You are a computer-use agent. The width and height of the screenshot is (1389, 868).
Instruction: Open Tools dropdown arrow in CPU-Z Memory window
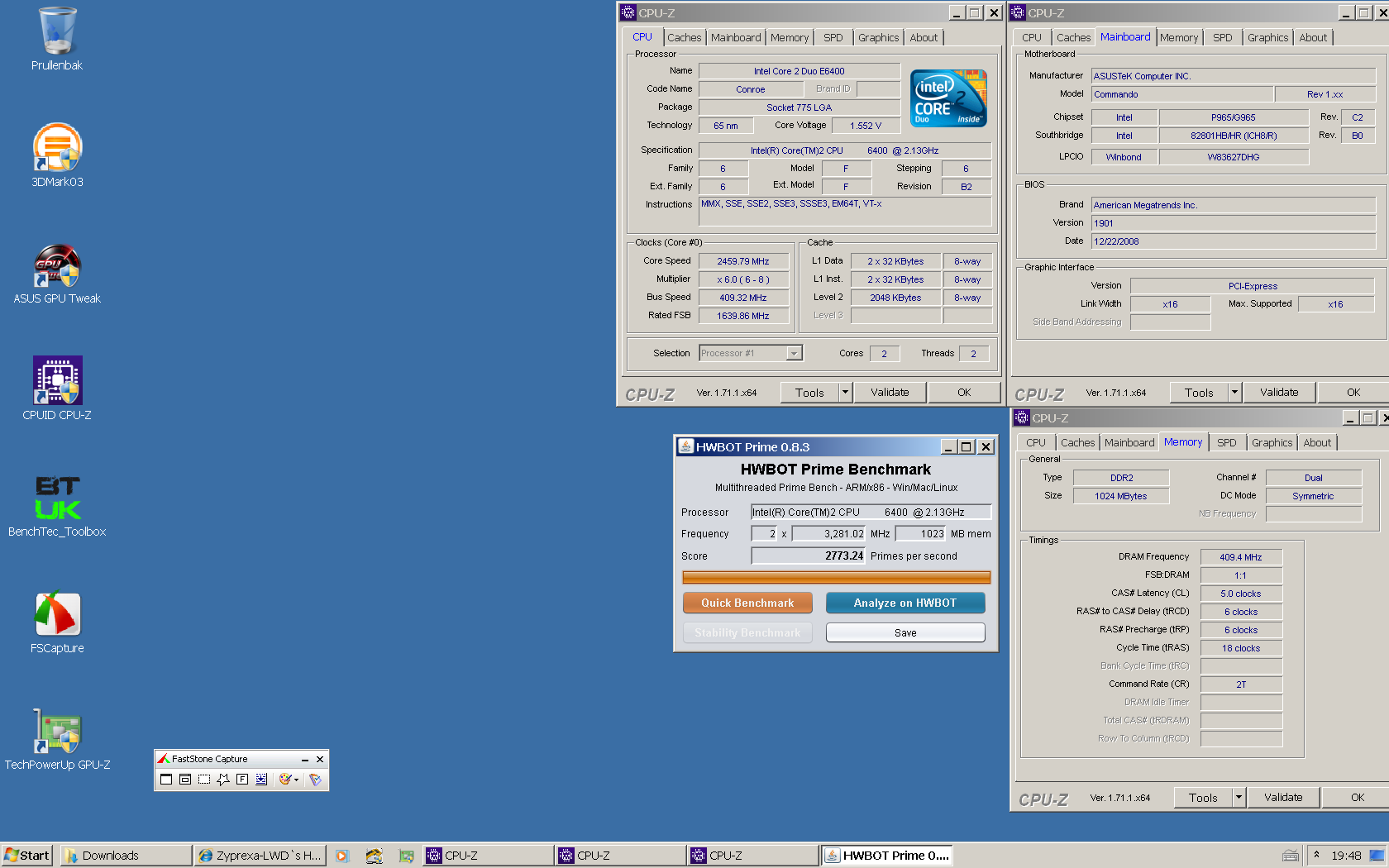1239,798
